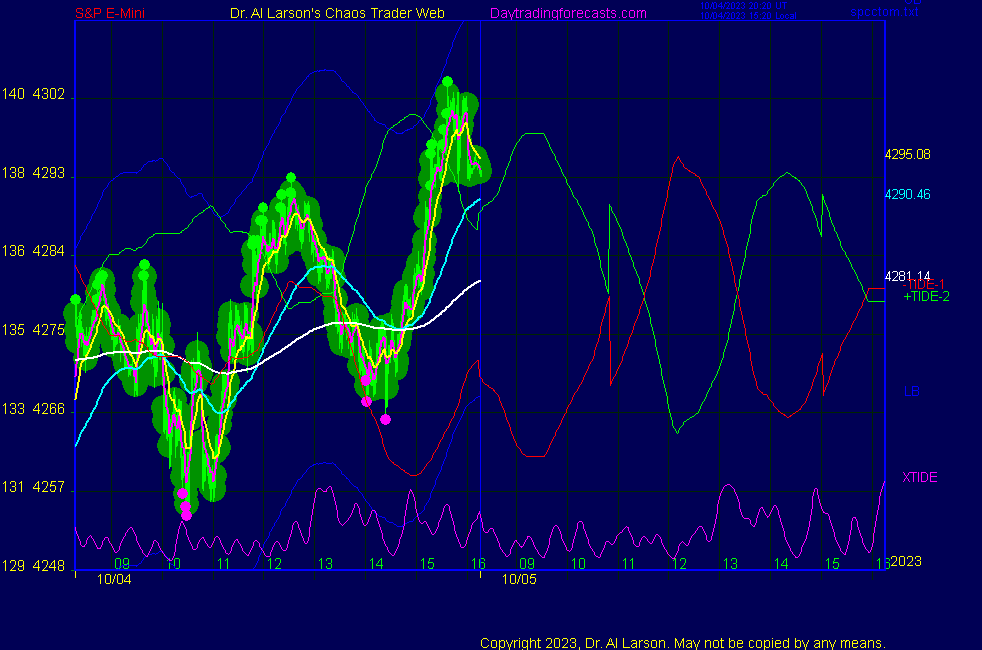Select the white 4281.14 average value
Image resolution: width=982 pixels, height=650 pixels.
[x=907, y=276]
